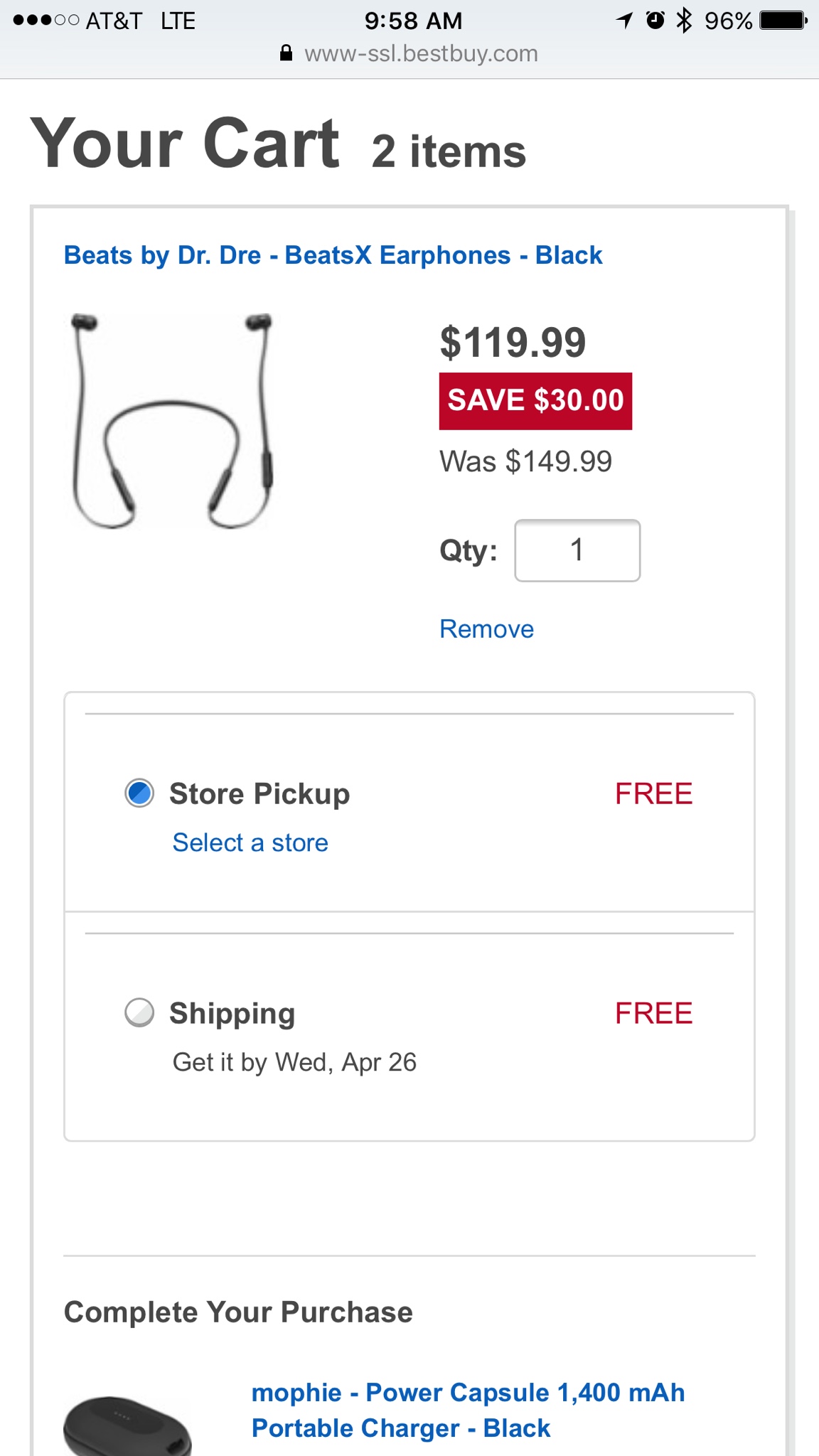Tap the alarm clock status icon

pyautogui.click(x=655, y=21)
